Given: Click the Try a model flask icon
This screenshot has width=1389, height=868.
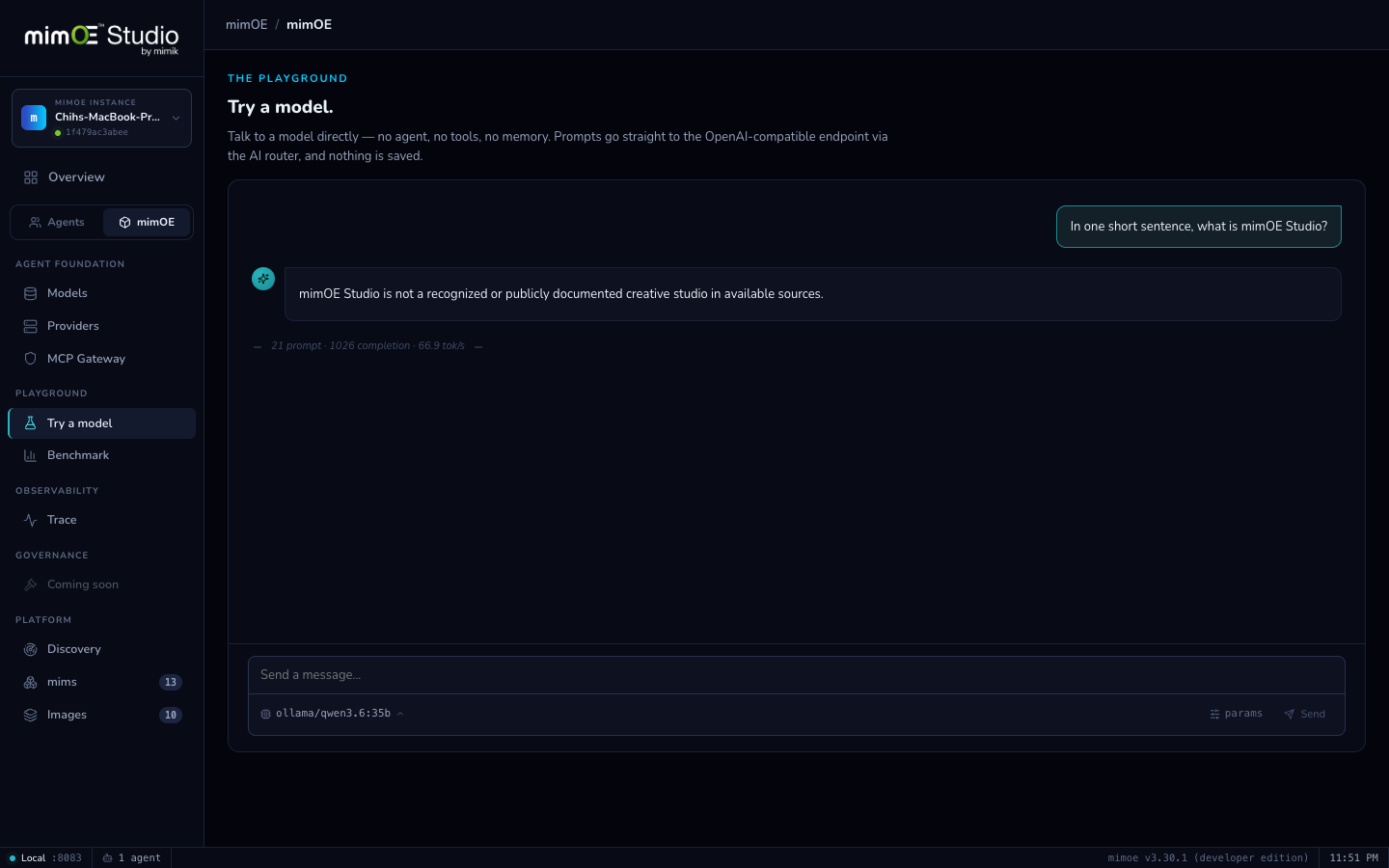Looking at the screenshot, I should [x=31, y=423].
